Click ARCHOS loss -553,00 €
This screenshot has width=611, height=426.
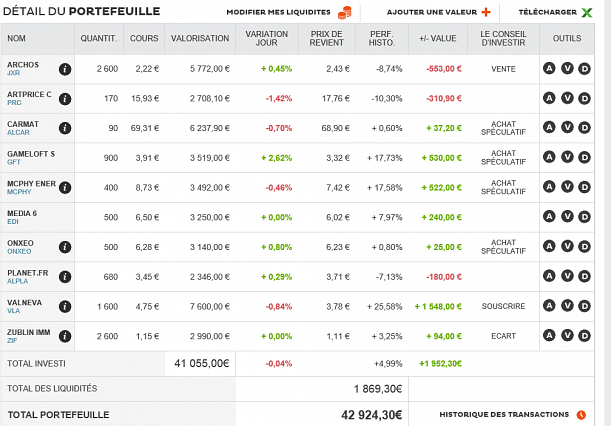click(444, 69)
